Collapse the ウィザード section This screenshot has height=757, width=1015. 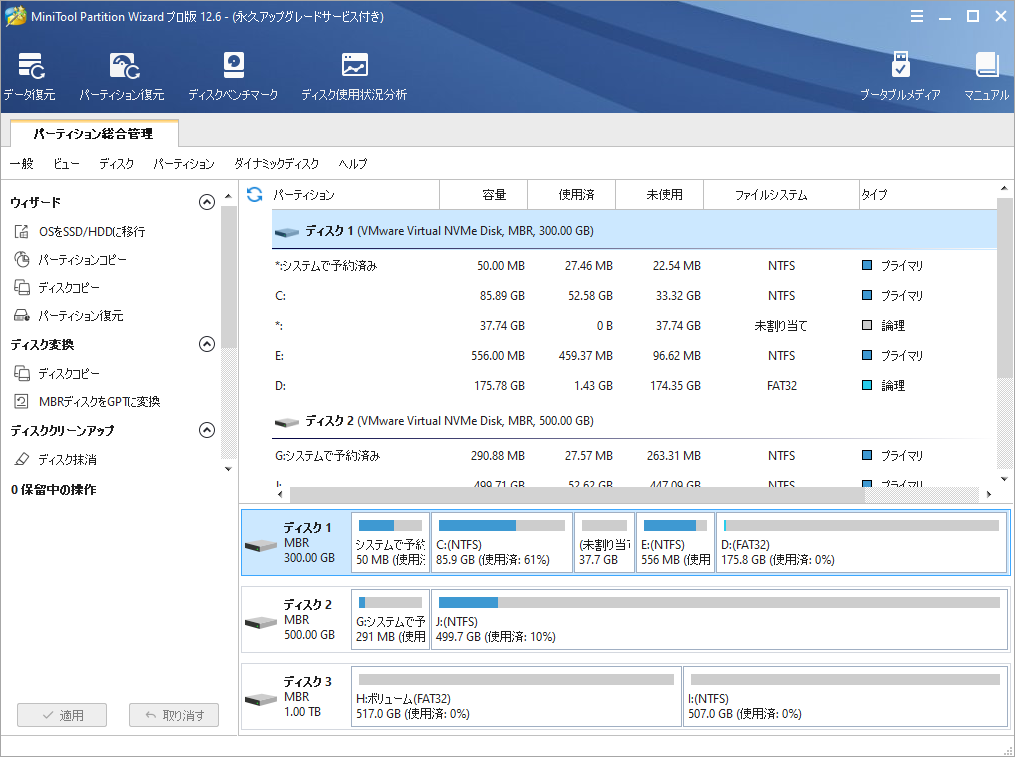[206, 202]
